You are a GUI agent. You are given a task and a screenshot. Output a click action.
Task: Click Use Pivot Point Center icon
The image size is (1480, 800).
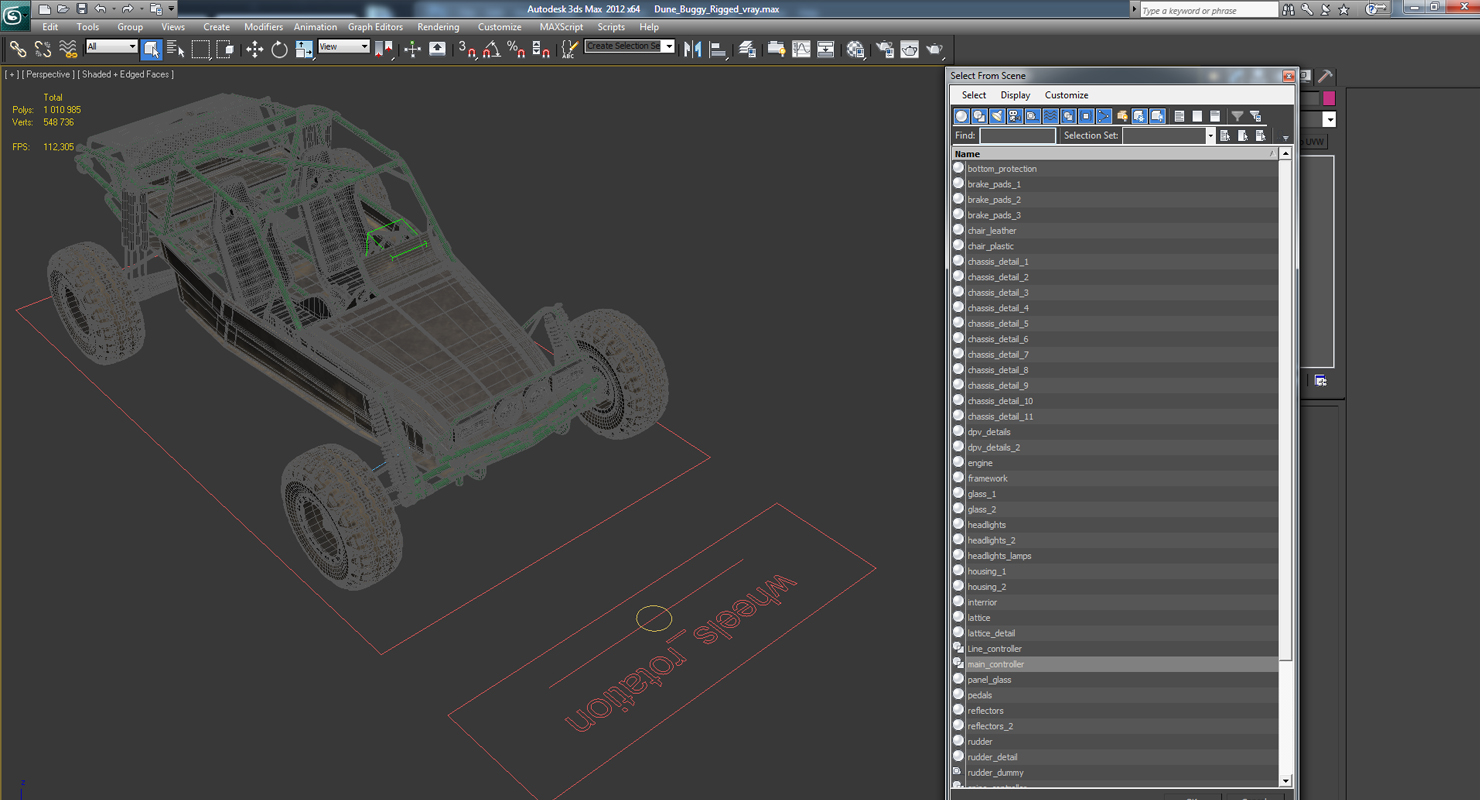pos(384,49)
